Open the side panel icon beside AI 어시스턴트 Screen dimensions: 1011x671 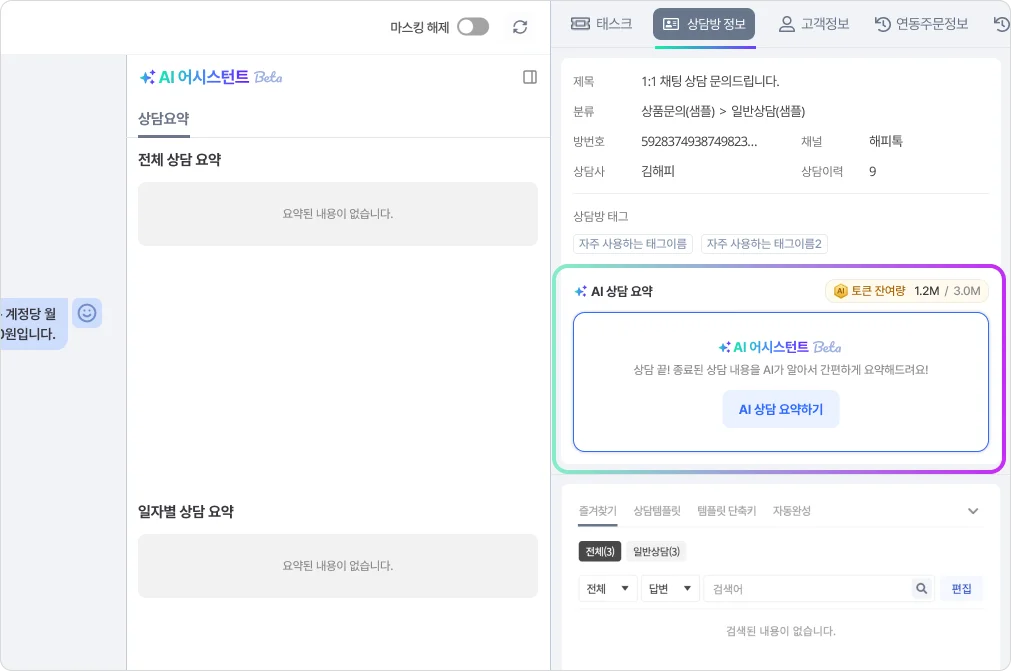click(x=530, y=77)
